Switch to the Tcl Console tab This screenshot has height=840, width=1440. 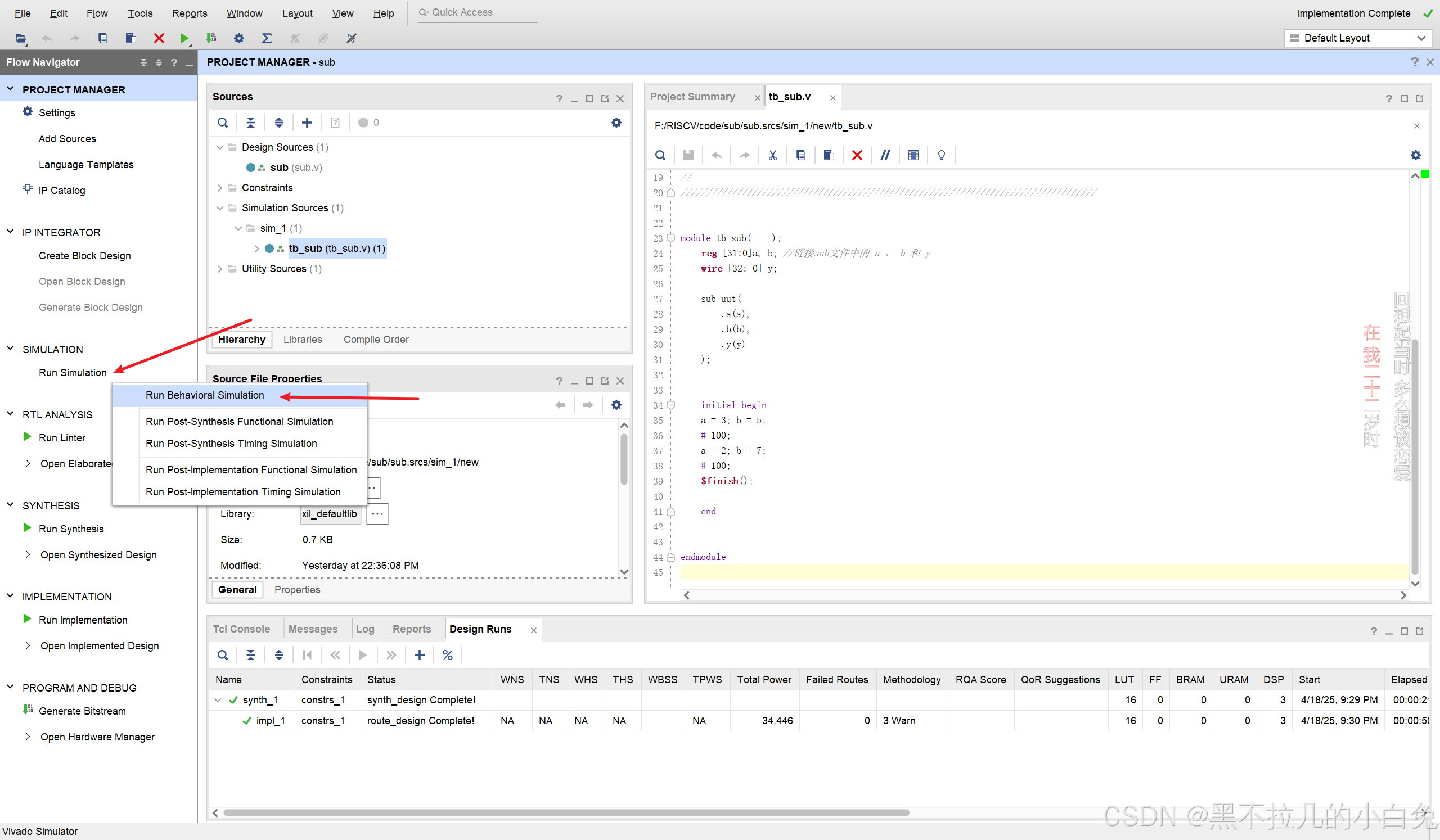click(241, 629)
